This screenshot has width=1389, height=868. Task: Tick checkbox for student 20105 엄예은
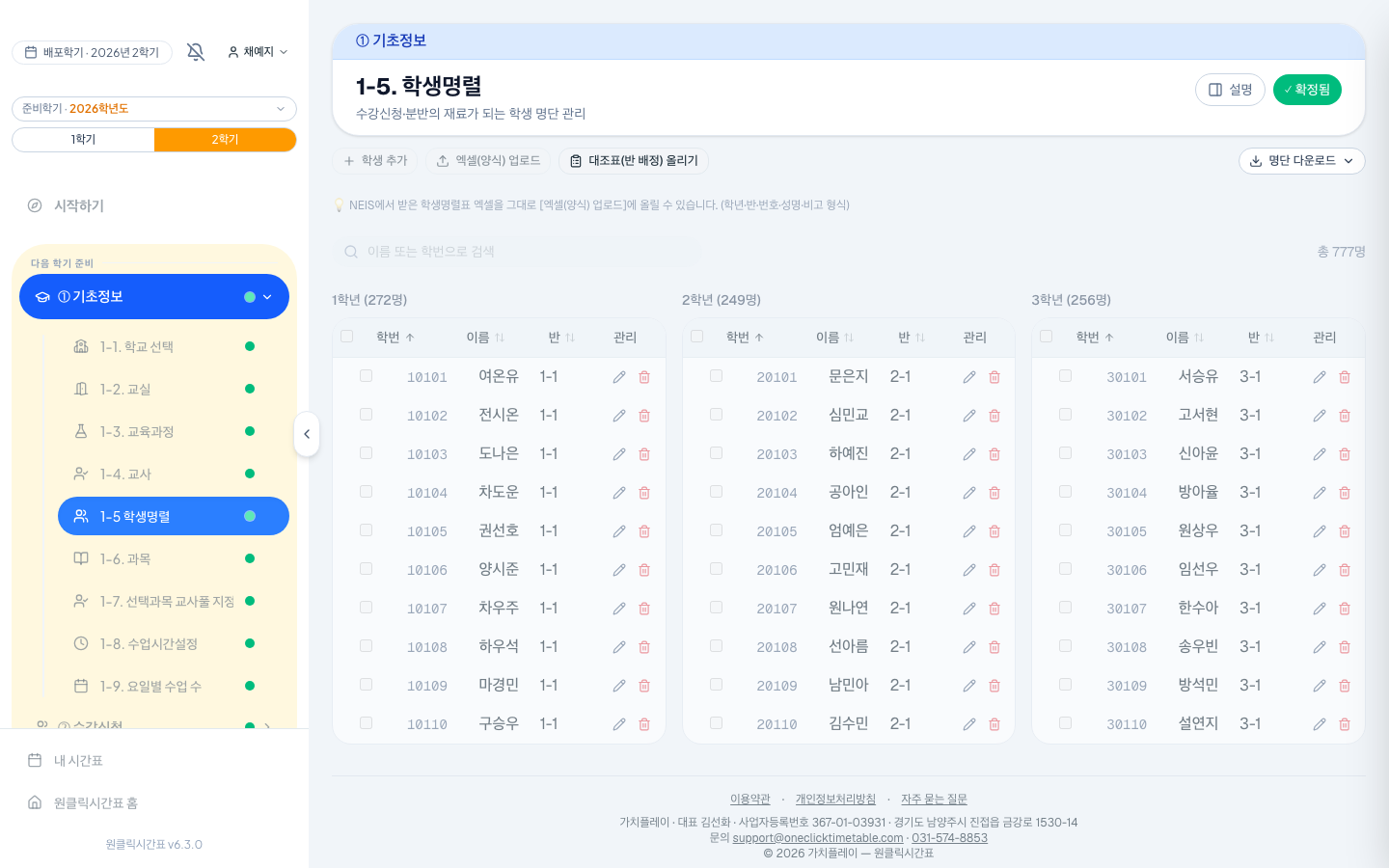[x=717, y=530]
